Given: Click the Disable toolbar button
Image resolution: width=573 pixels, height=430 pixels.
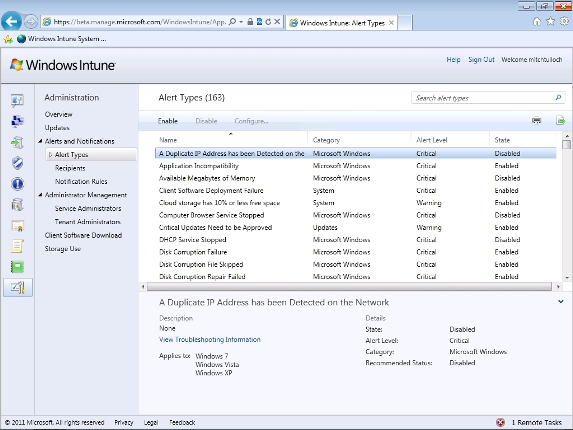Looking at the screenshot, I should [x=206, y=121].
